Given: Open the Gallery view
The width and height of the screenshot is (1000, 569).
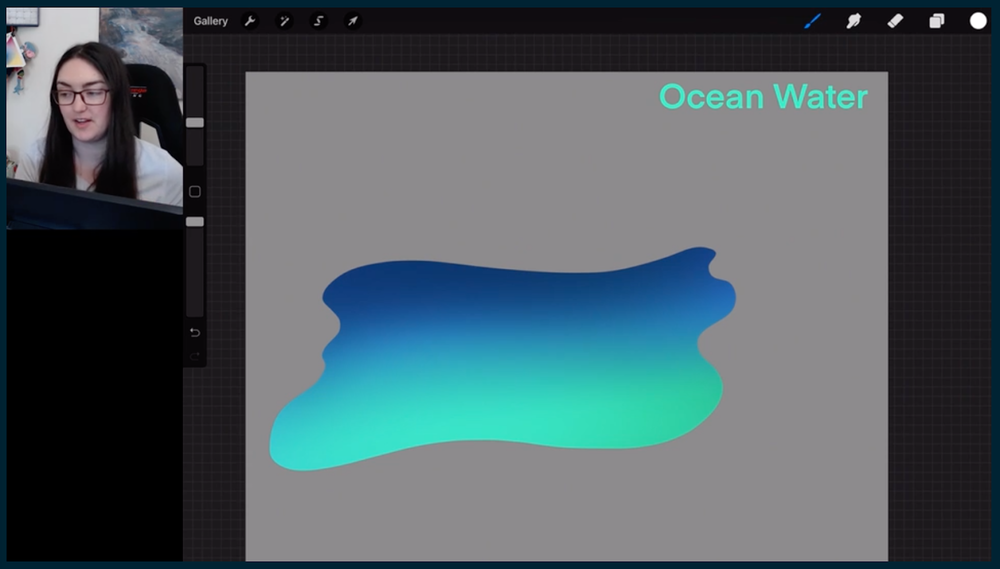Looking at the screenshot, I should (x=210, y=21).
